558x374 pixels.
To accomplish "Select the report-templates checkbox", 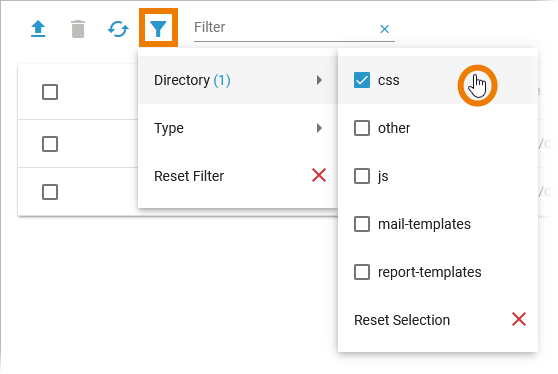I will click(x=362, y=272).
